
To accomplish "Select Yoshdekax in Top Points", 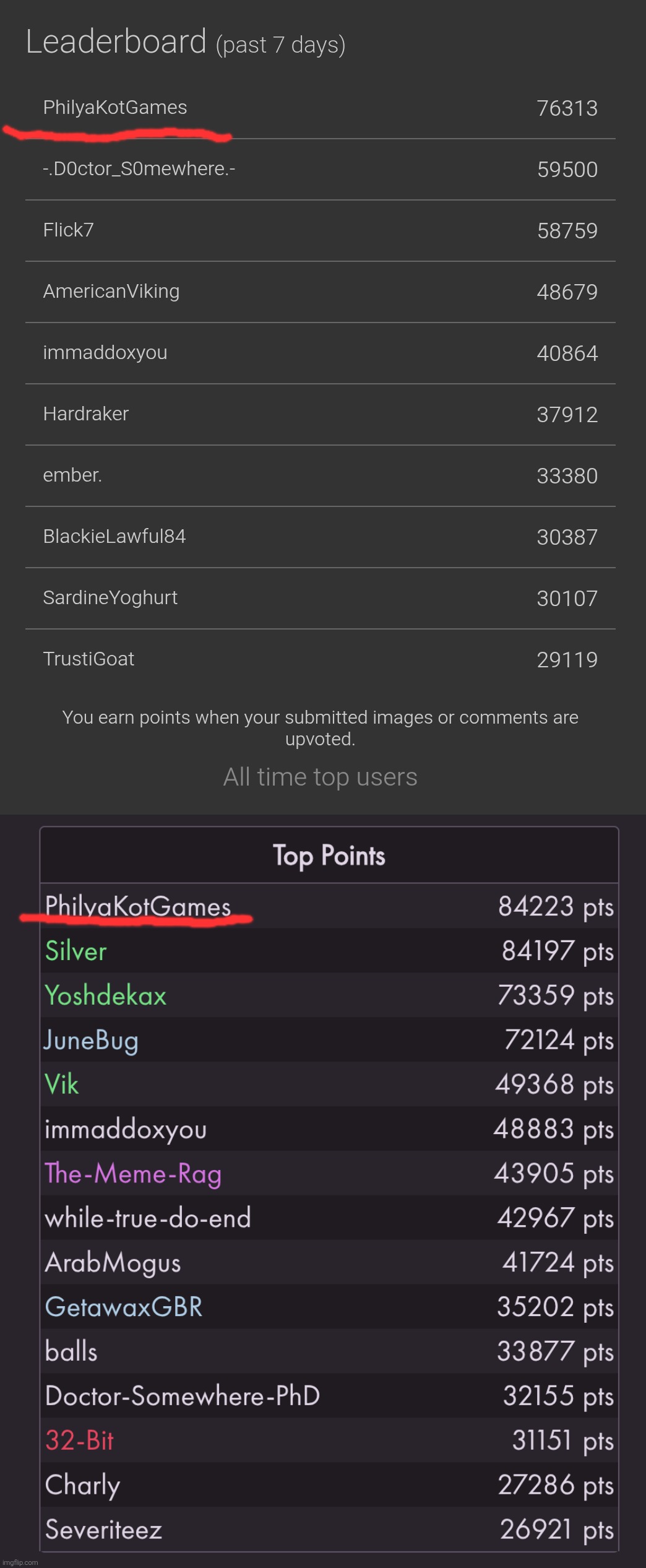I will click(x=106, y=995).
